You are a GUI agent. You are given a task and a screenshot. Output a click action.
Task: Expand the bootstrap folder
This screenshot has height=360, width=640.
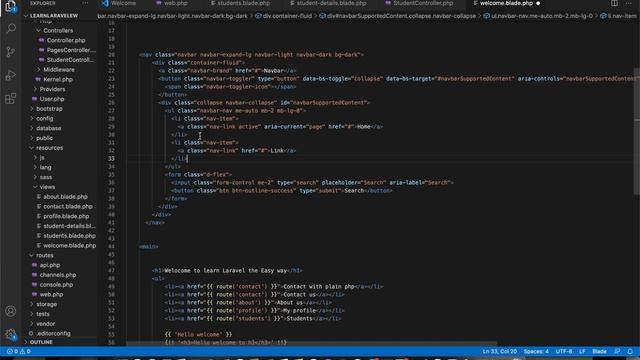pyautogui.click(x=49, y=109)
